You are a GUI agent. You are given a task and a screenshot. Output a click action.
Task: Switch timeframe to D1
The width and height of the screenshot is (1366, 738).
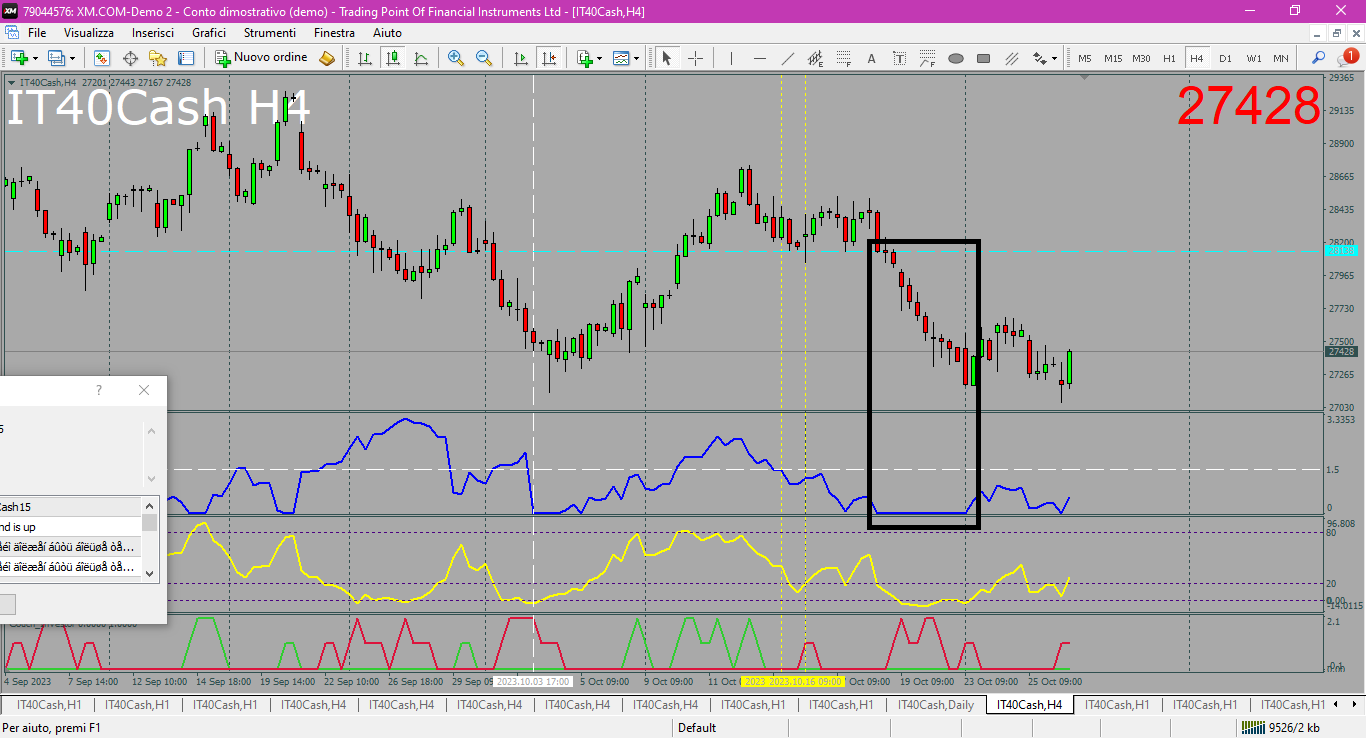pyautogui.click(x=1225, y=58)
